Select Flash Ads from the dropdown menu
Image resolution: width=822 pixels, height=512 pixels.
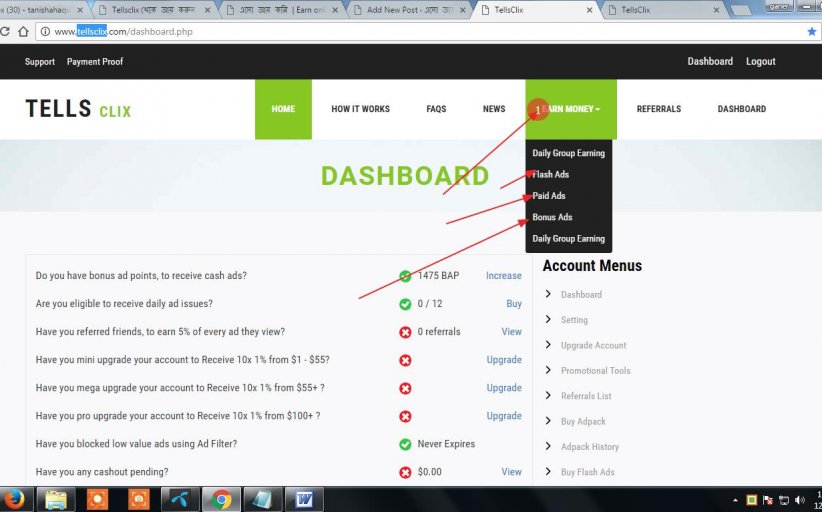551,175
